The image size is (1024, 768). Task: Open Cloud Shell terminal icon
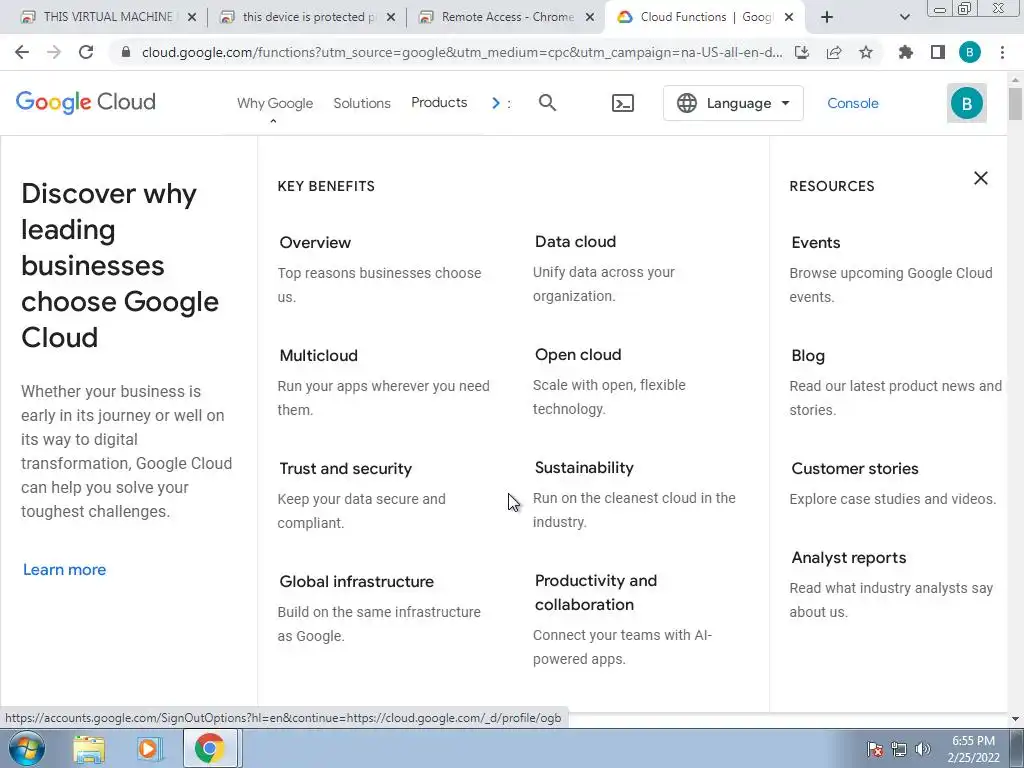tap(623, 103)
